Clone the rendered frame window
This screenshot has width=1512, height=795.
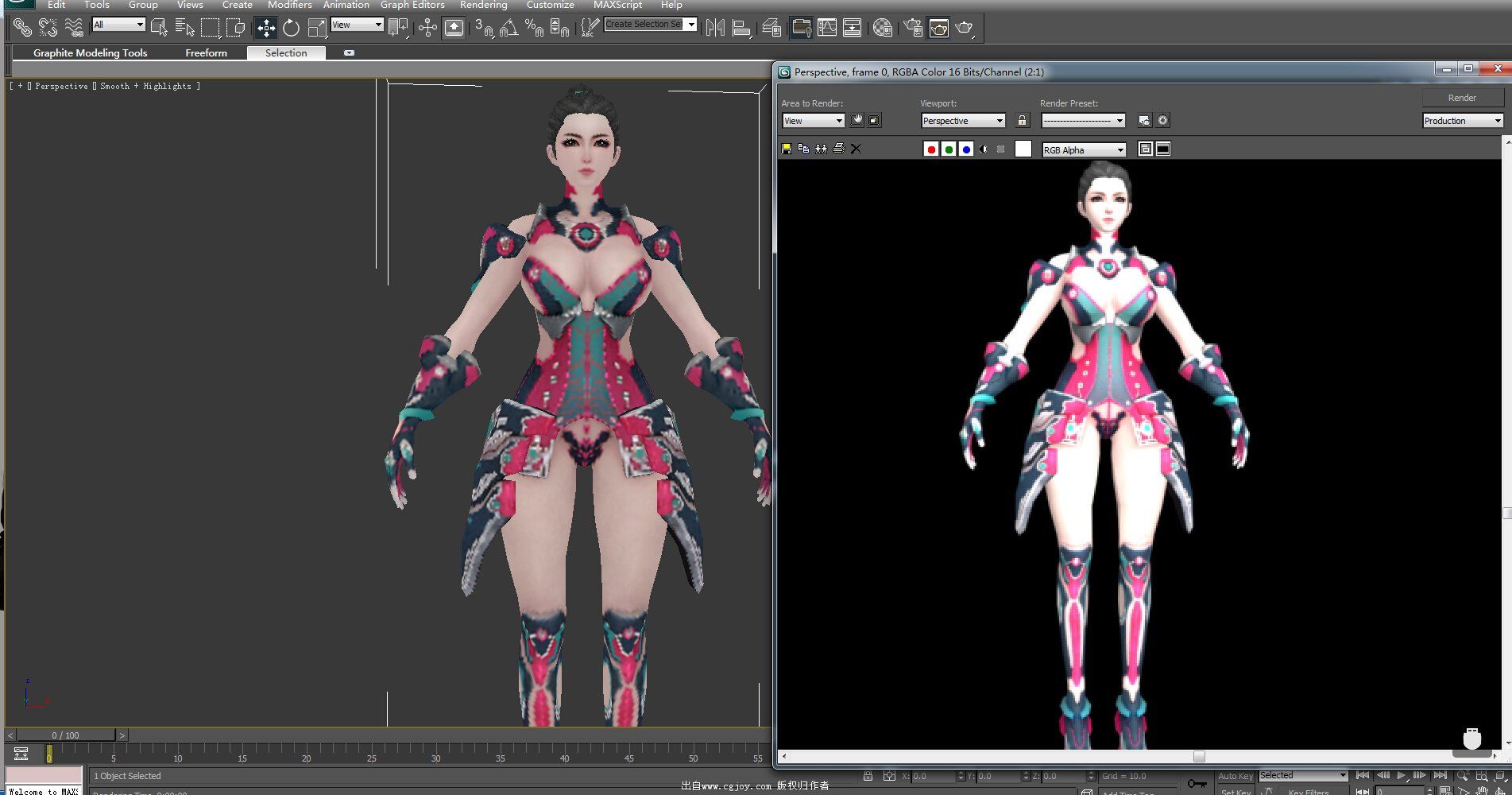point(821,149)
